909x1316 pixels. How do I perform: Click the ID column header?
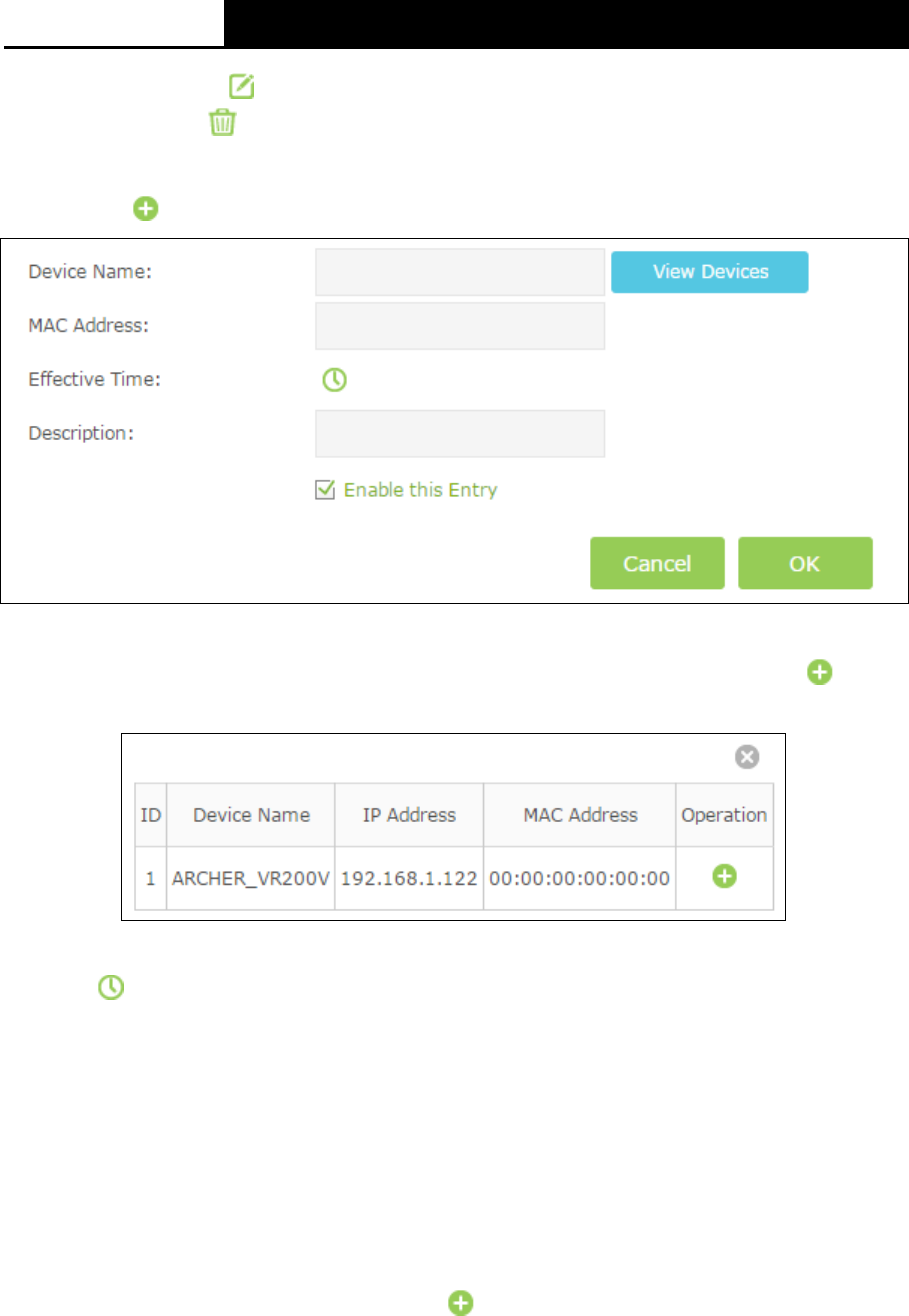[151, 815]
